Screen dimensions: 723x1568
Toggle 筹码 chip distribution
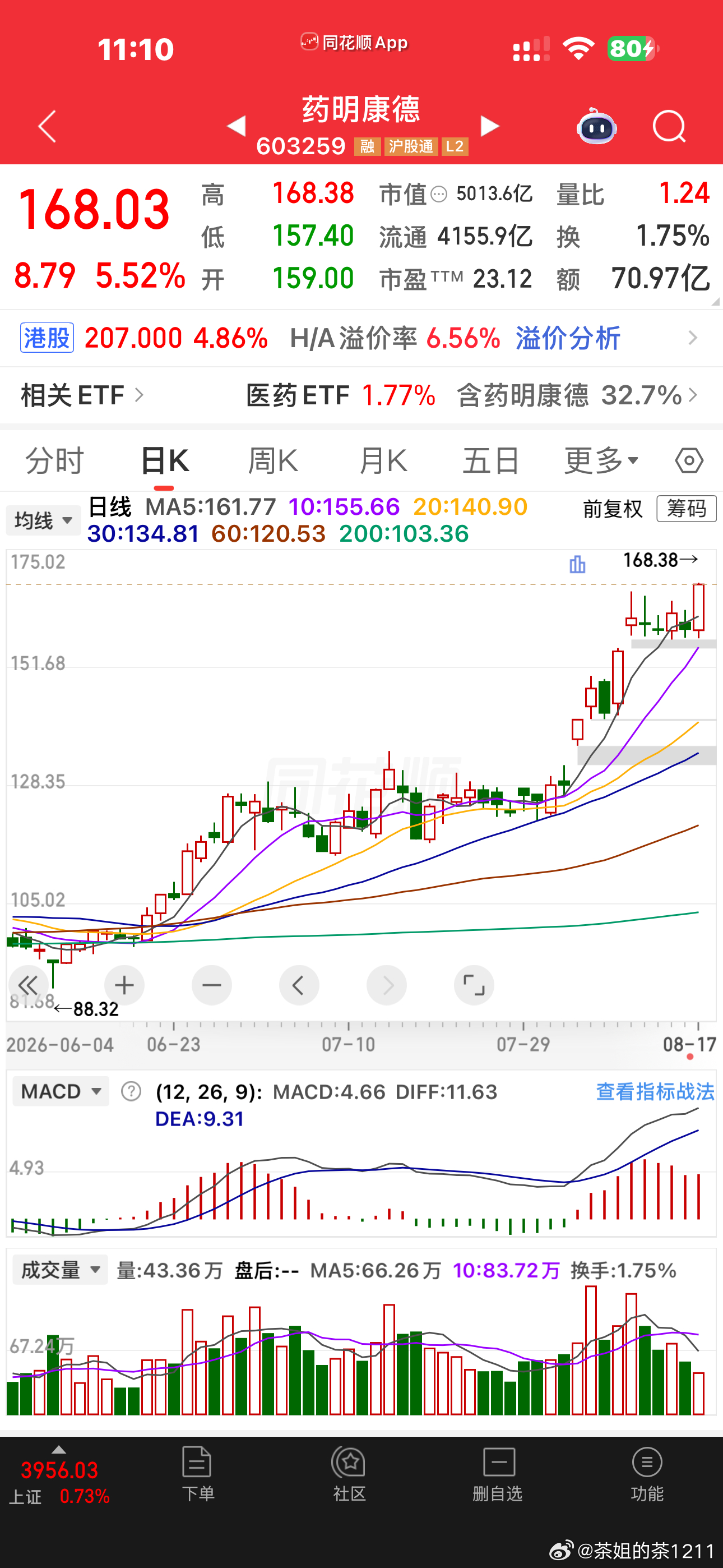[x=687, y=508]
